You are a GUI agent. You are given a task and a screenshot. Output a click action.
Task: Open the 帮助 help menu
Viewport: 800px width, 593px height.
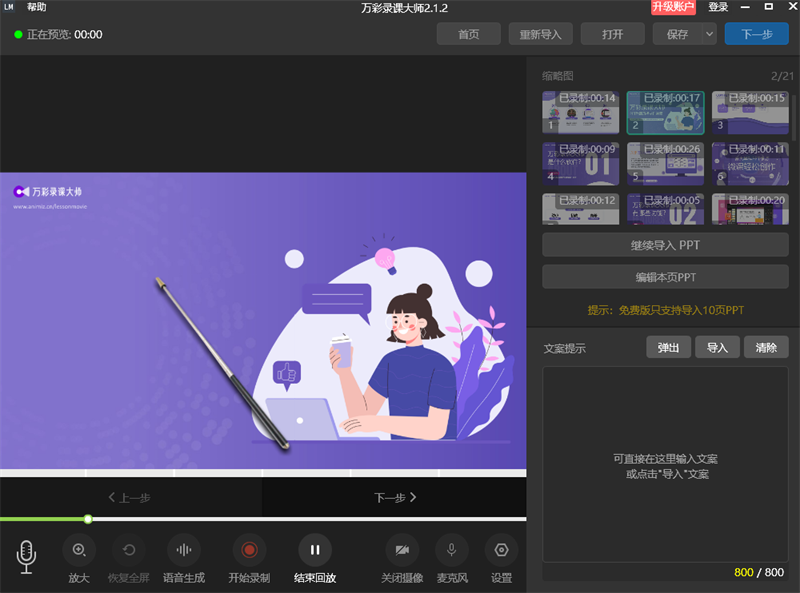[x=37, y=7]
